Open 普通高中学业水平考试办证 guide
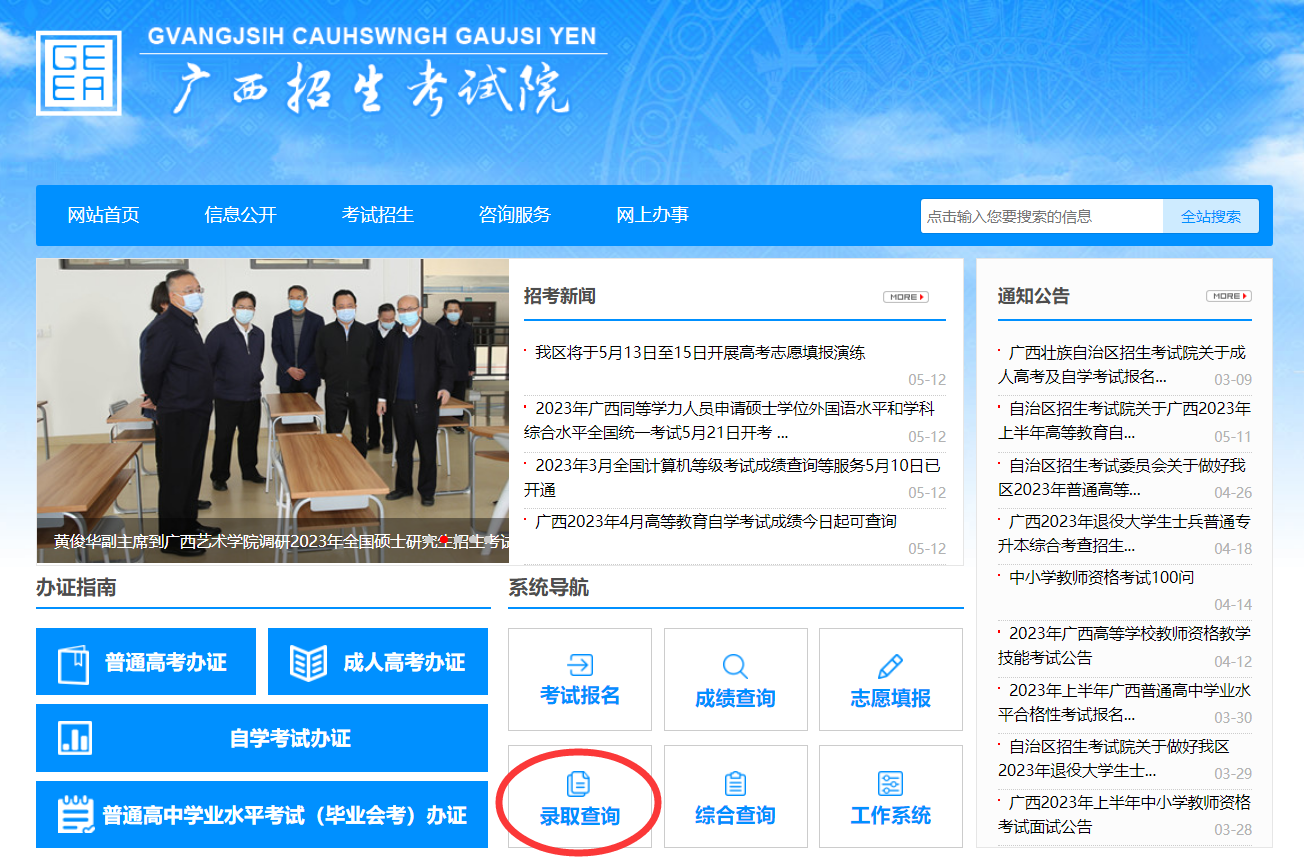This screenshot has width=1304, height=867. pyautogui.click(x=262, y=815)
